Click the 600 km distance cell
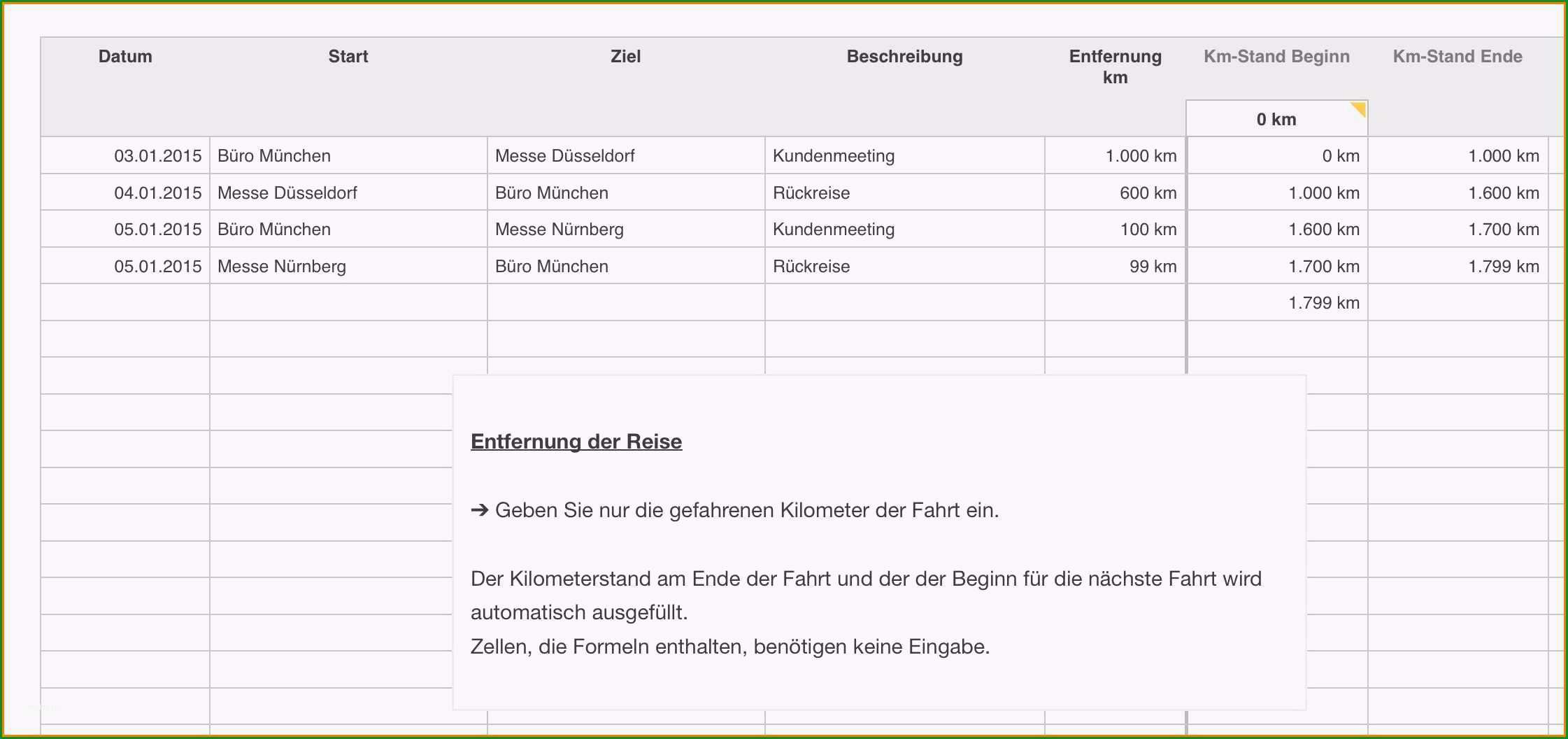Image resolution: width=1568 pixels, height=739 pixels. pos(1115,192)
